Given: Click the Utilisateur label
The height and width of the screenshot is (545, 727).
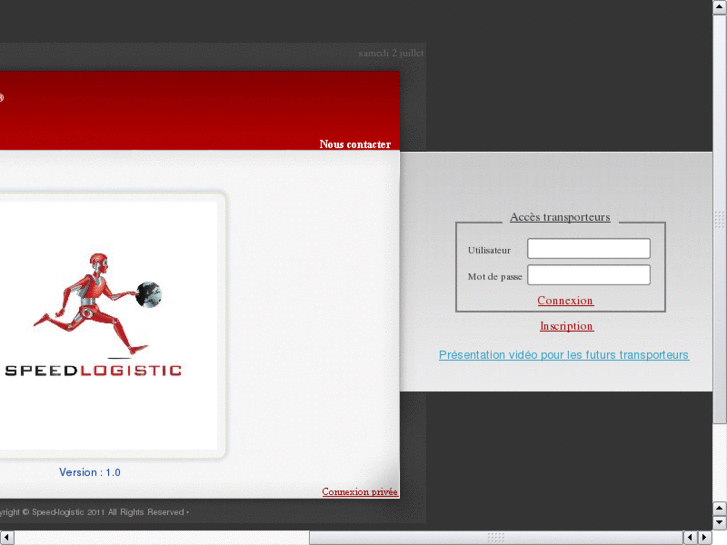Looking at the screenshot, I should (x=489, y=250).
